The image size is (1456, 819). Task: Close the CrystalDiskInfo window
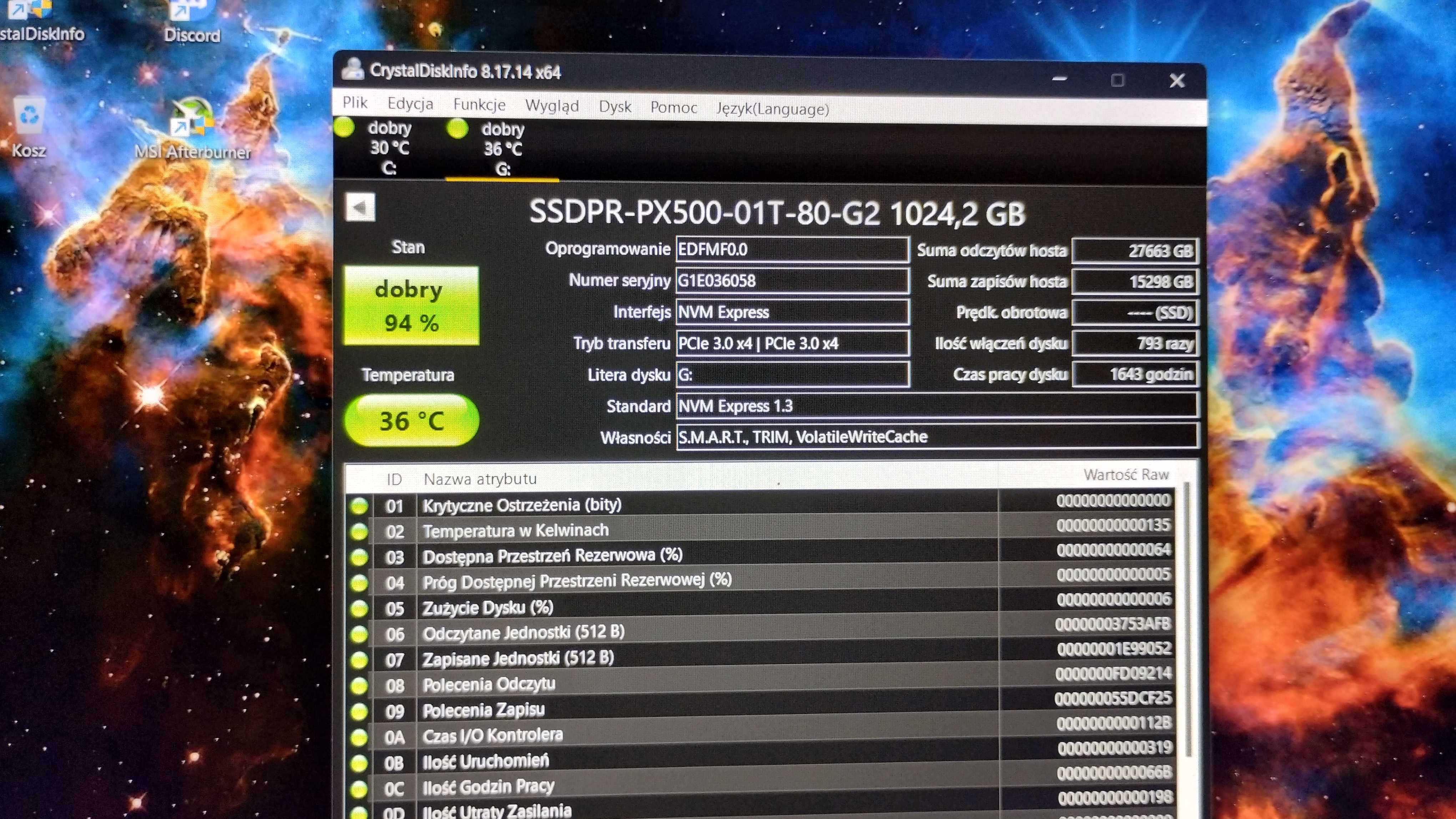[1177, 80]
